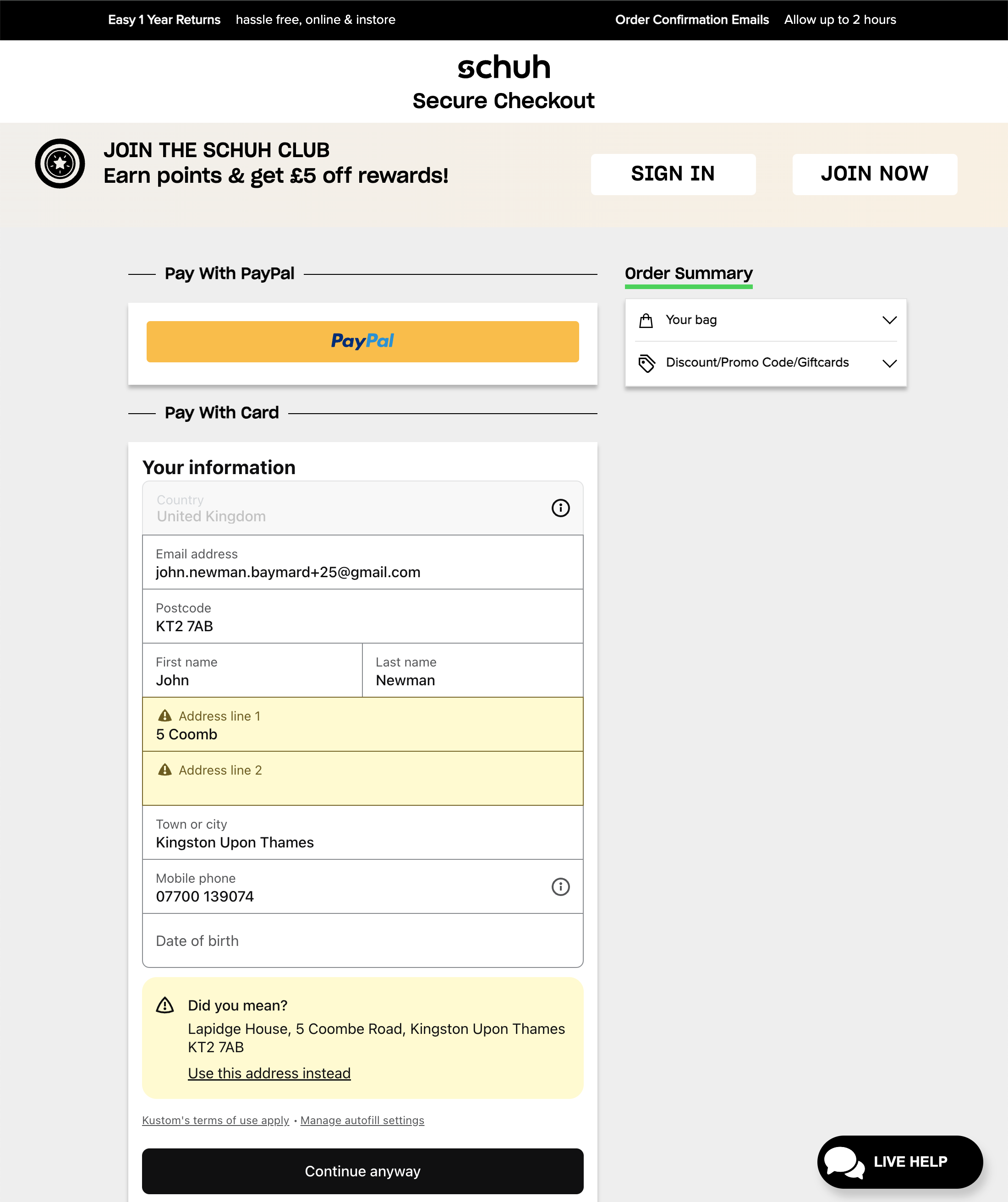Select the Order Summary heading tab
The width and height of the screenshot is (1008, 1202).
689,273
